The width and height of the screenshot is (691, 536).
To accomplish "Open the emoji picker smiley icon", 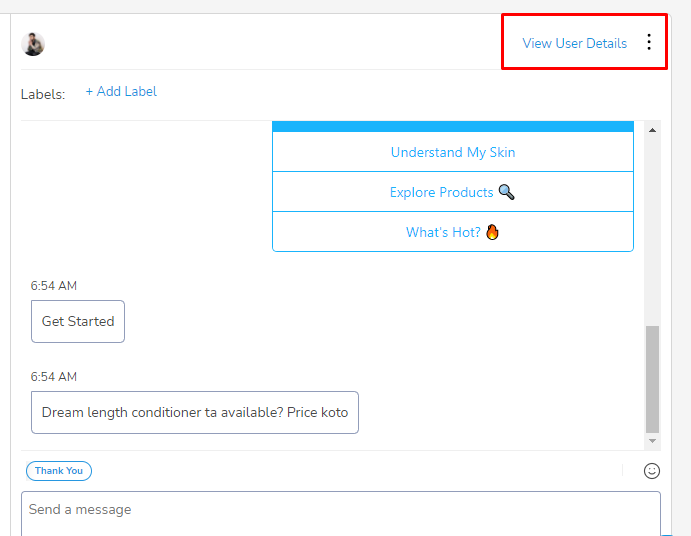I will (652, 471).
